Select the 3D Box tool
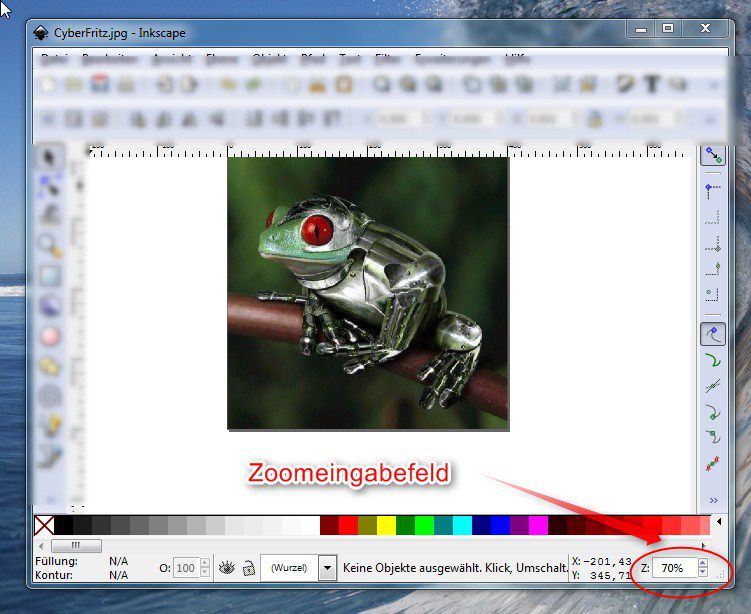The height and width of the screenshot is (614, 751). [x=50, y=306]
